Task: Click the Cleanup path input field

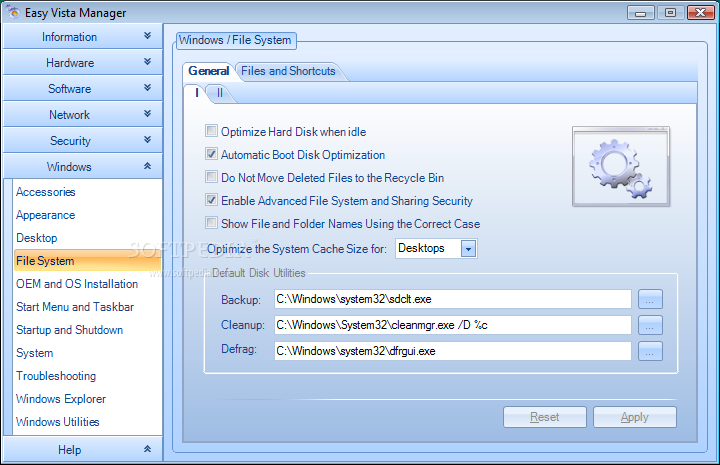Action: pos(453,325)
